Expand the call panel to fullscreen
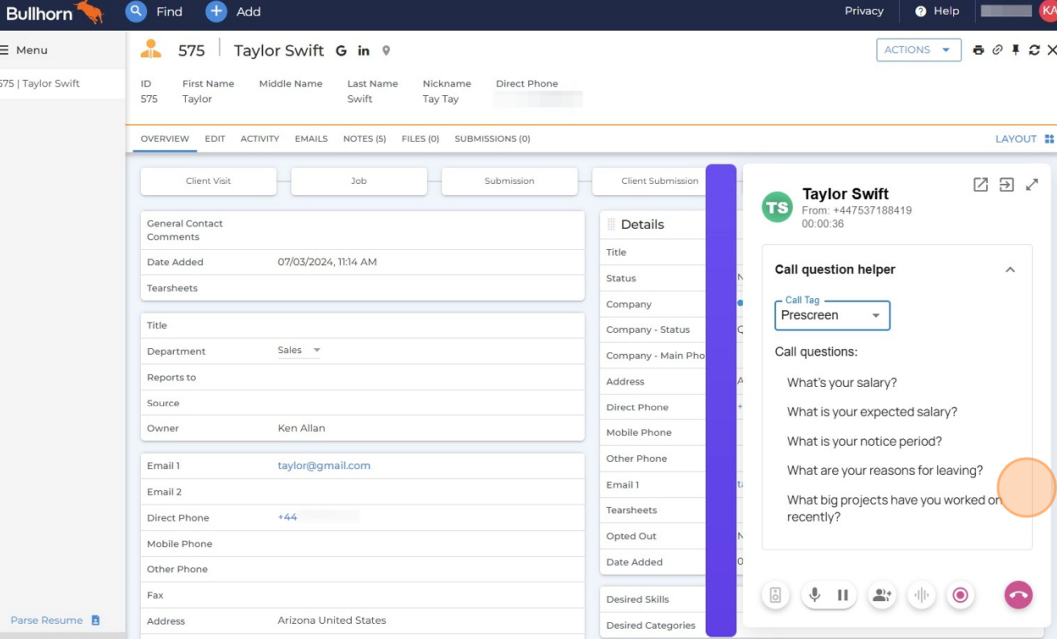This screenshot has height=639, width=1057. pyautogui.click(x=1032, y=185)
